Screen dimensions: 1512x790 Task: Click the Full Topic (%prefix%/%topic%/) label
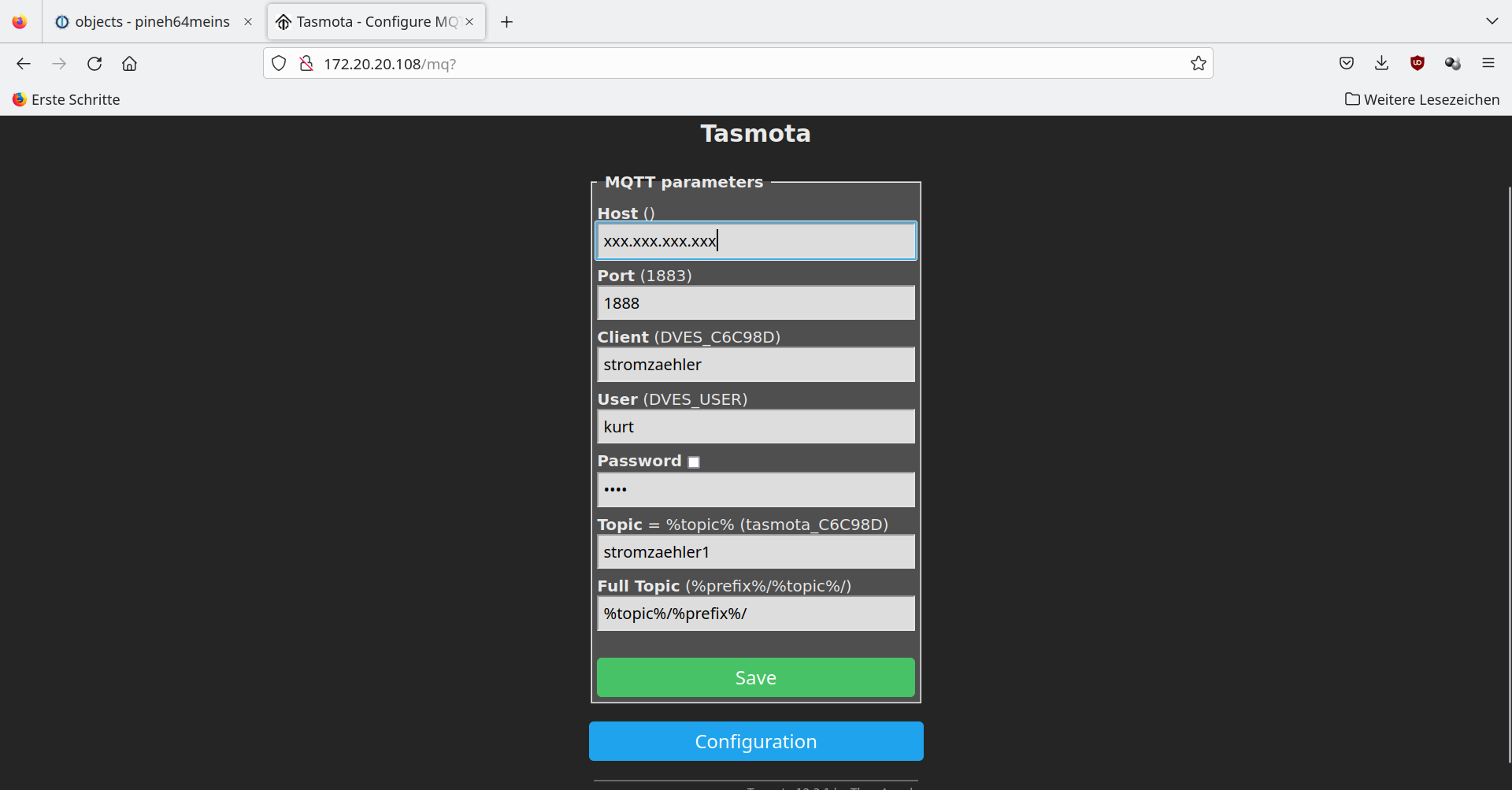click(724, 586)
